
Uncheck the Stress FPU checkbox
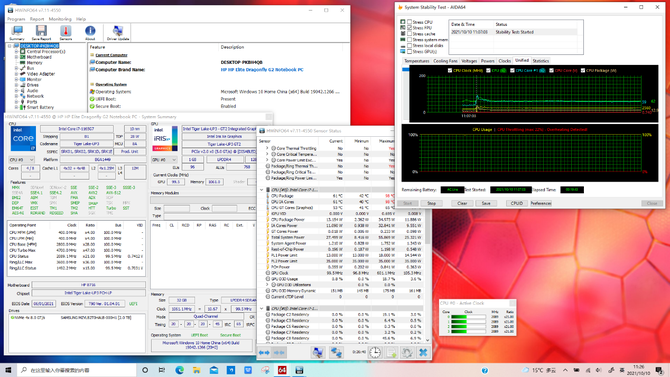pos(409,28)
